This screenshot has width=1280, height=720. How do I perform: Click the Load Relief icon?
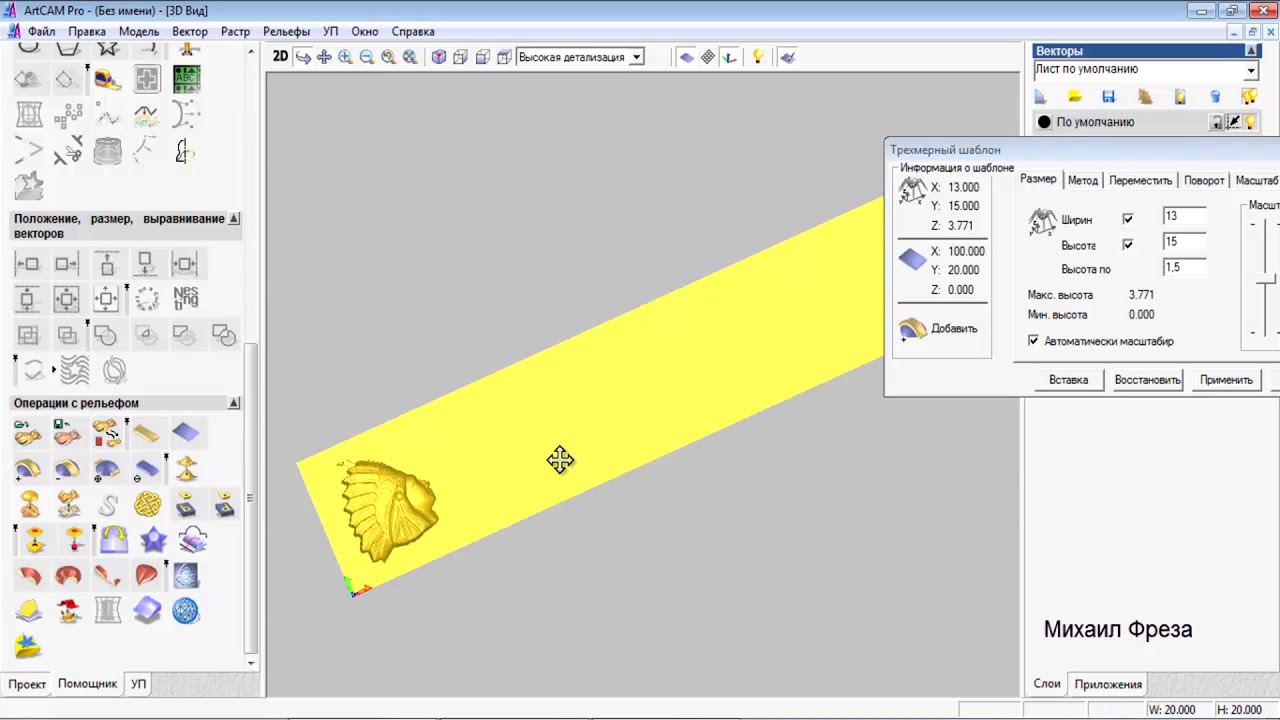pos(28,433)
